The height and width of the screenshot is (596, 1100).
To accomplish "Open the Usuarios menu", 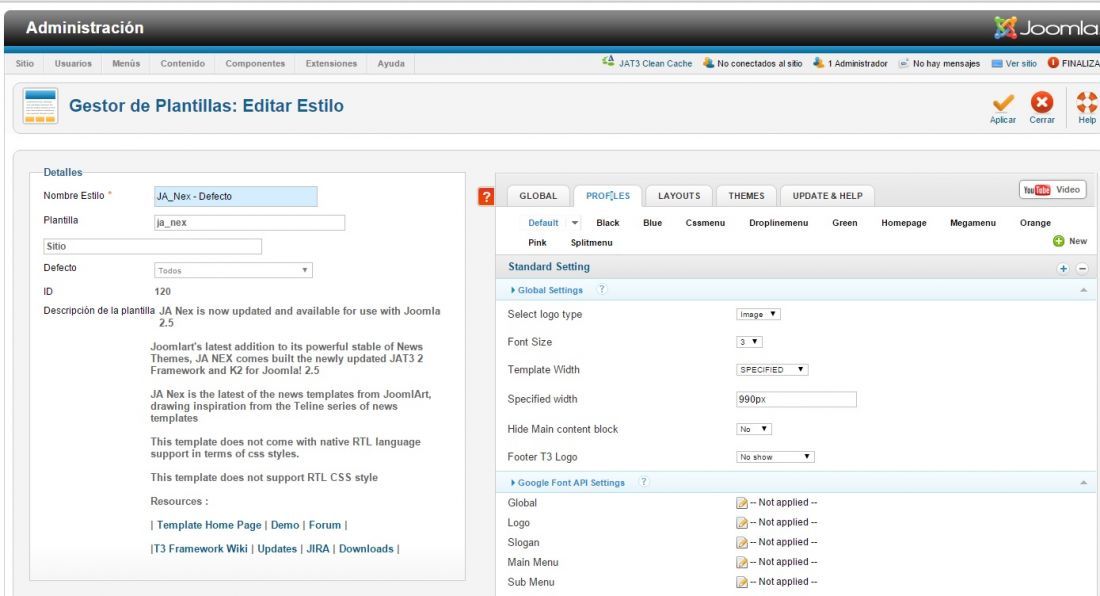I will (x=73, y=63).
